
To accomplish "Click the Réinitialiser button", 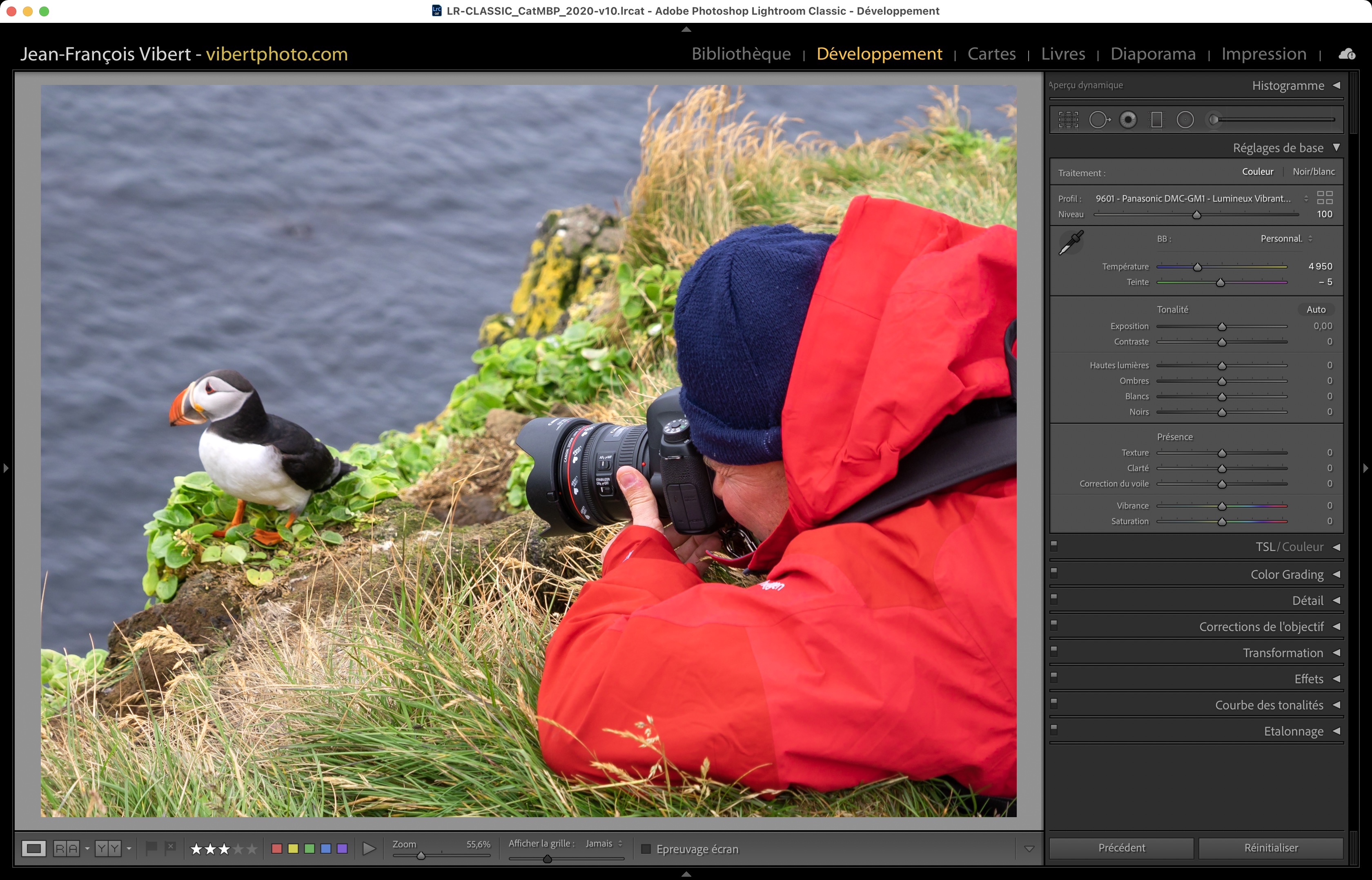I will pyautogui.click(x=1270, y=848).
